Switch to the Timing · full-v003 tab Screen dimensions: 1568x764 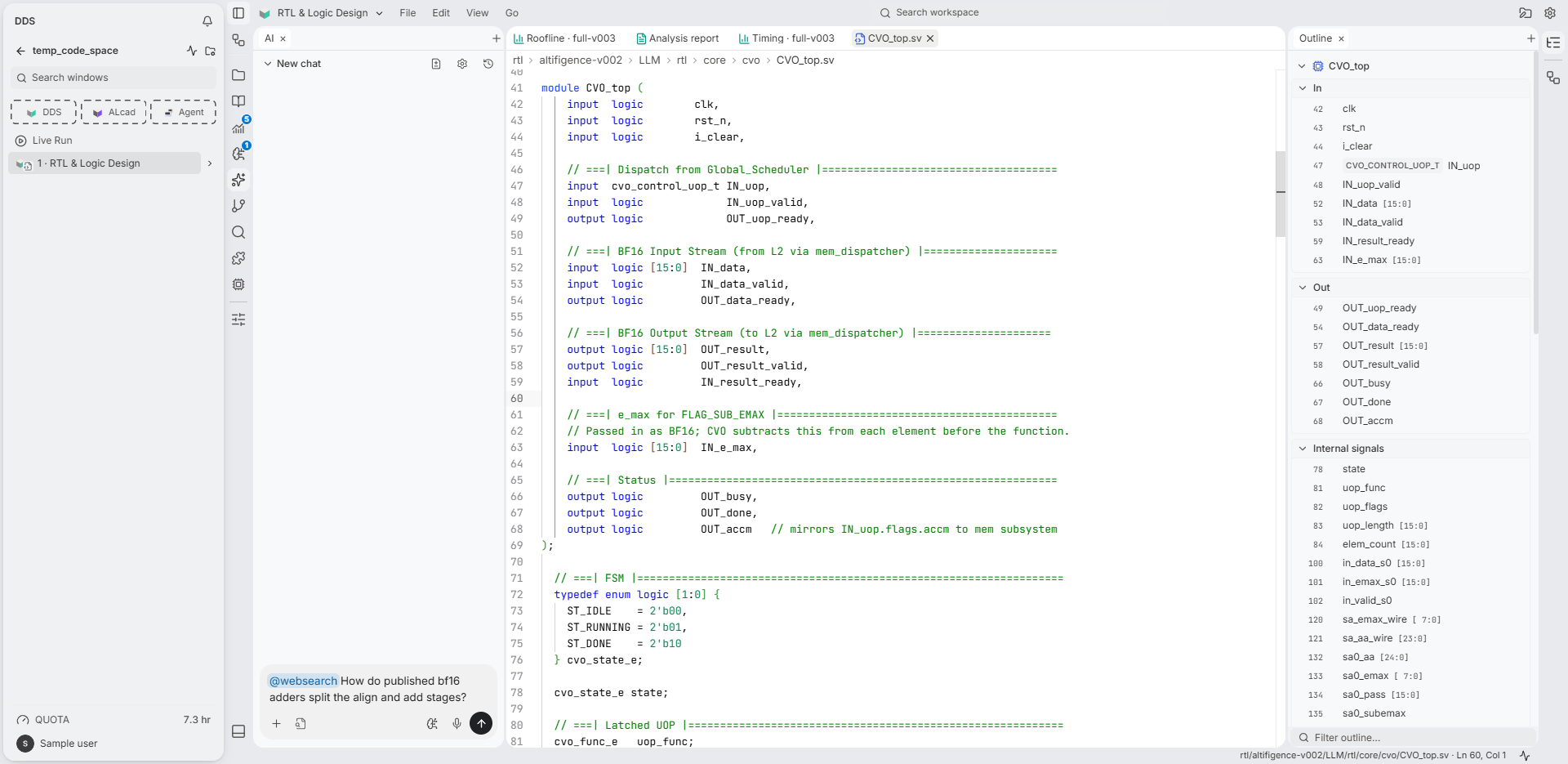(786, 38)
